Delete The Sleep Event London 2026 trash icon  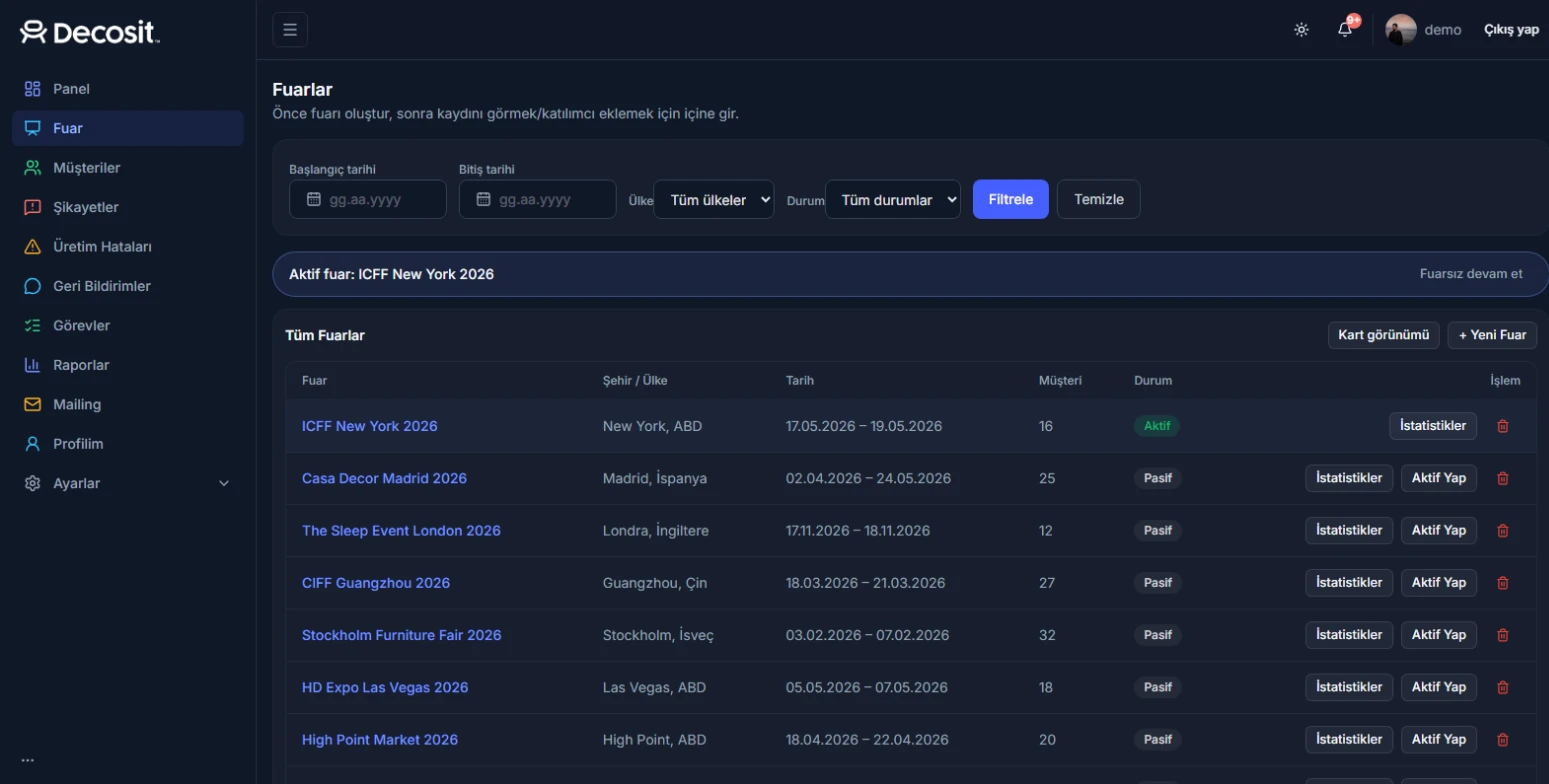click(x=1502, y=530)
